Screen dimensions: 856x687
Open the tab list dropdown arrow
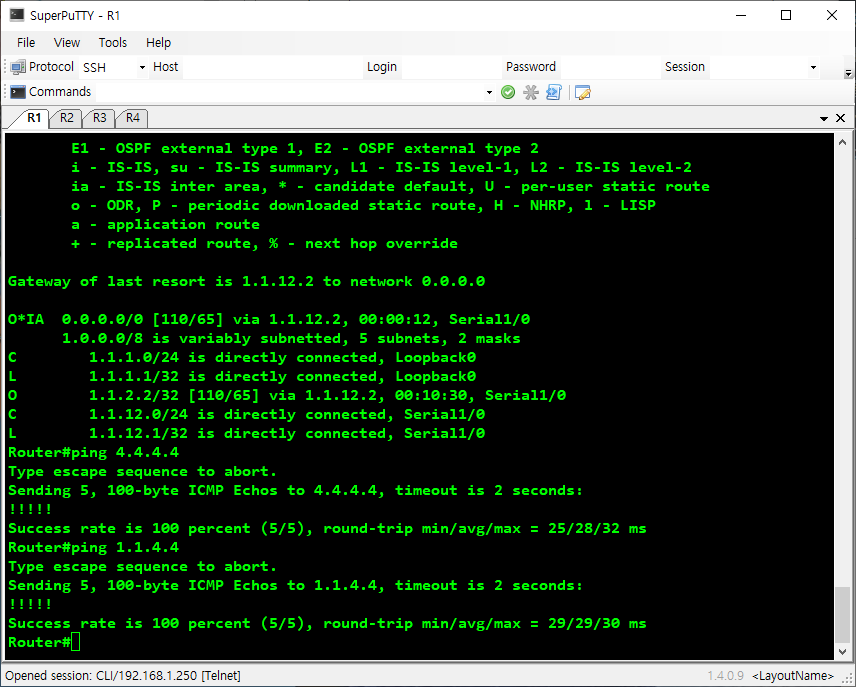click(x=824, y=119)
